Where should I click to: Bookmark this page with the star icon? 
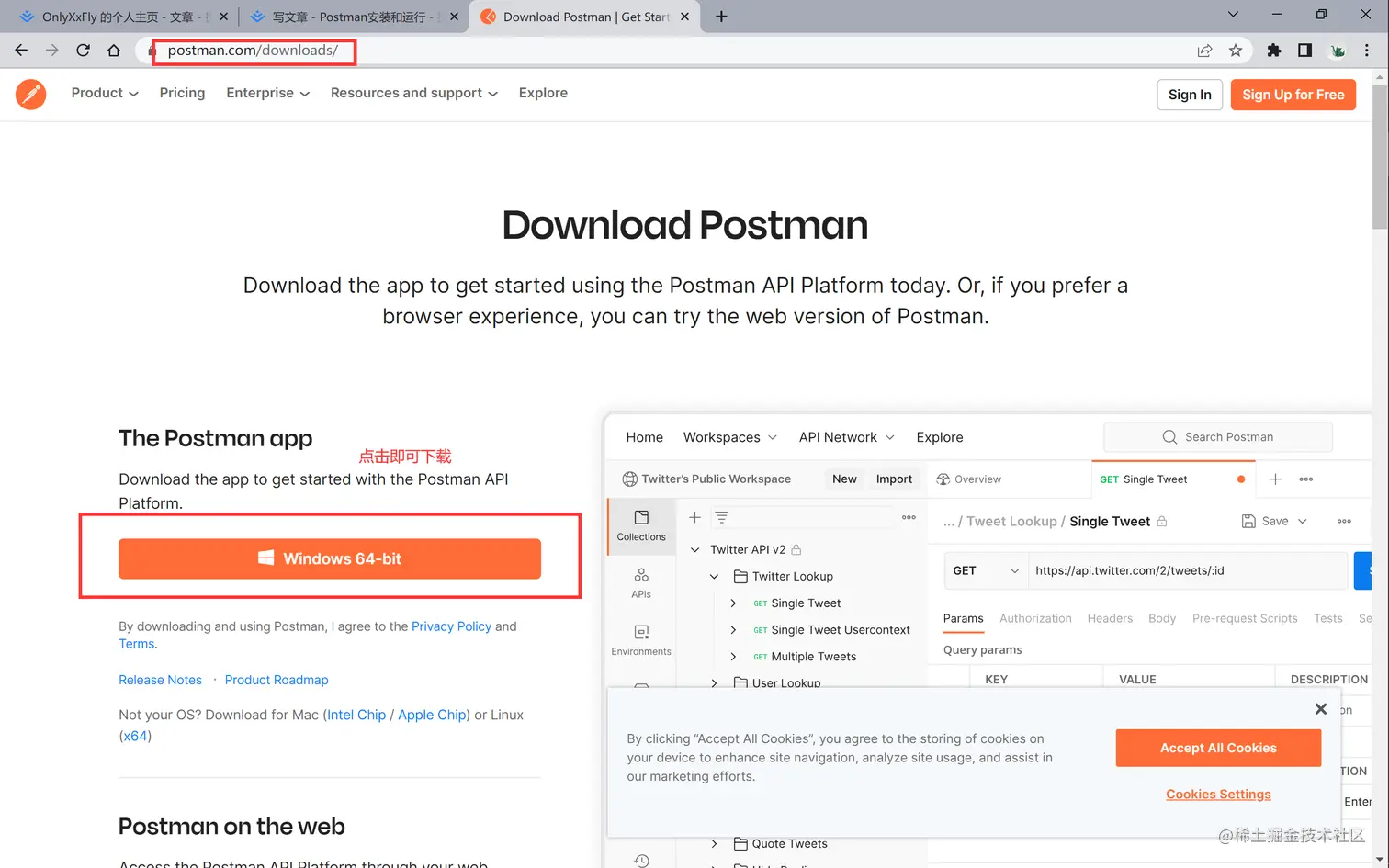point(1236,51)
